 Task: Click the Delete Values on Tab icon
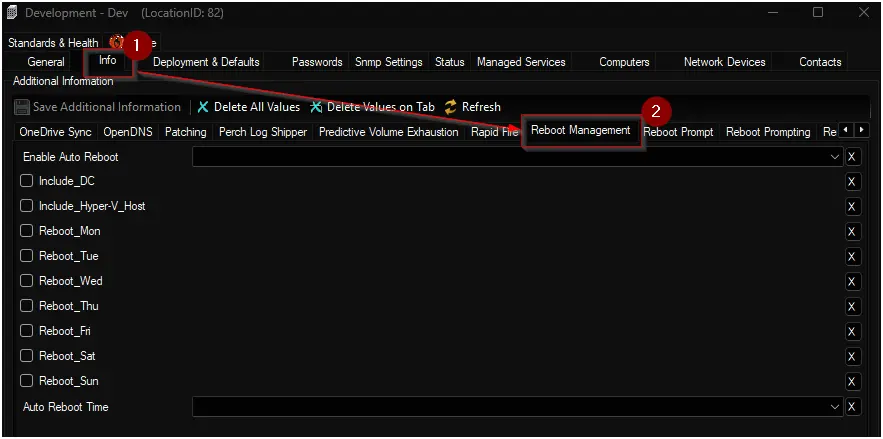tap(316, 107)
